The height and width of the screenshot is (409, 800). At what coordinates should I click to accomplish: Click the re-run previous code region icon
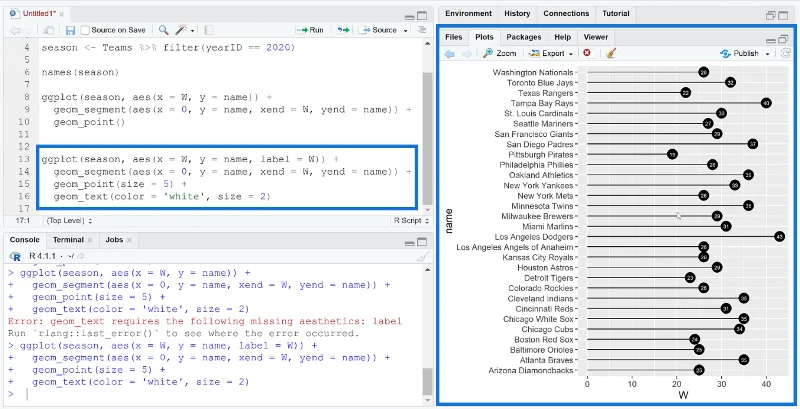pyautogui.click(x=343, y=30)
